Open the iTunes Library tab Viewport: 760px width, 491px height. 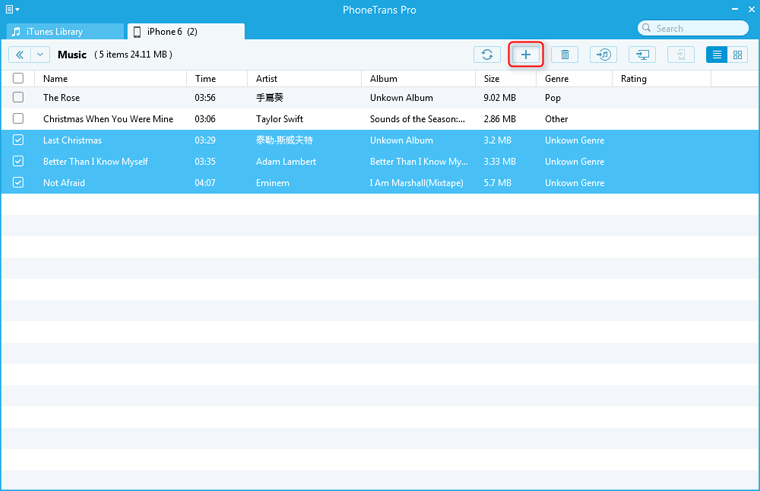click(62, 32)
